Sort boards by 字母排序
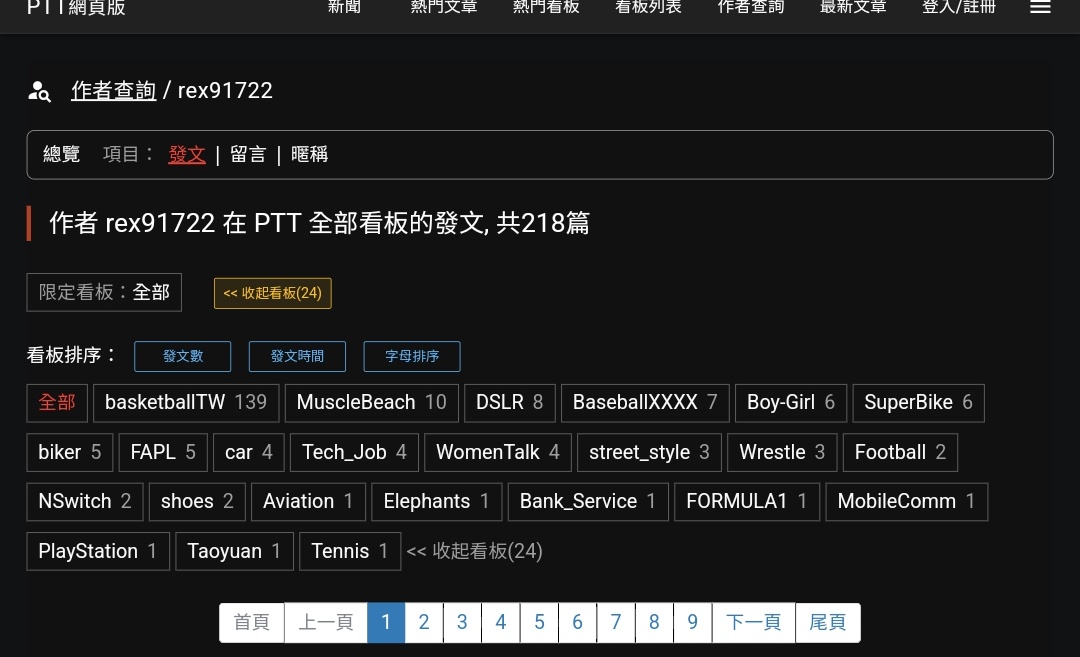The width and height of the screenshot is (1080, 657). point(412,356)
